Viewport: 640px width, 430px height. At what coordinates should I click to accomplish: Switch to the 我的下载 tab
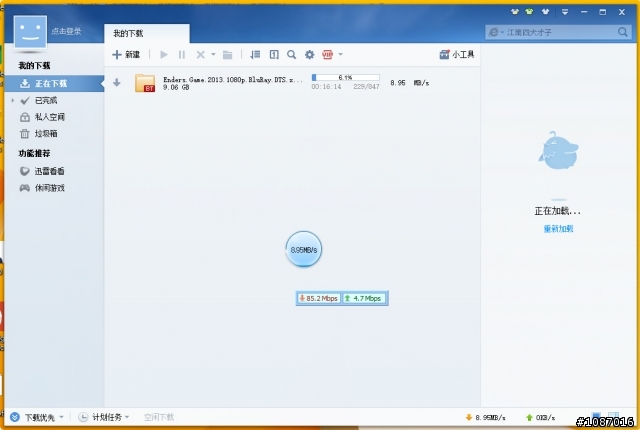pos(147,33)
